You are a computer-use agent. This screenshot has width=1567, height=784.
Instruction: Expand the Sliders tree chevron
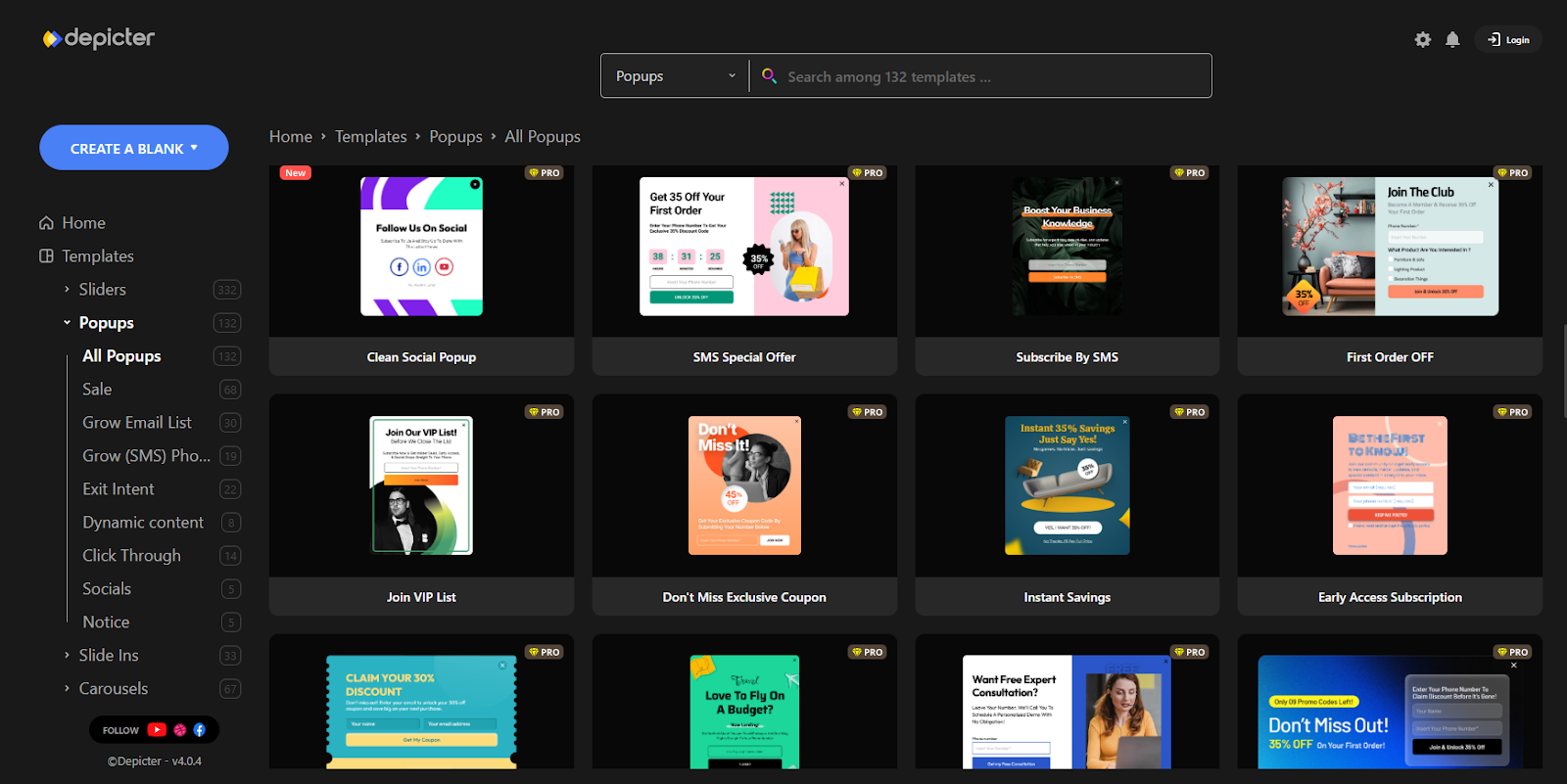tap(67, 289)
